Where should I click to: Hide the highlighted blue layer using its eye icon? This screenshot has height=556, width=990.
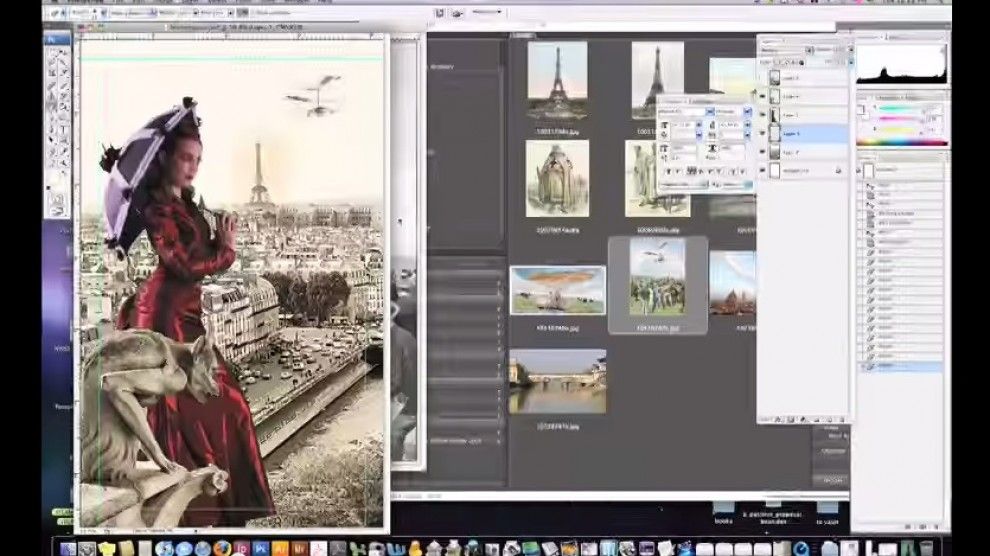coord(762,133)
